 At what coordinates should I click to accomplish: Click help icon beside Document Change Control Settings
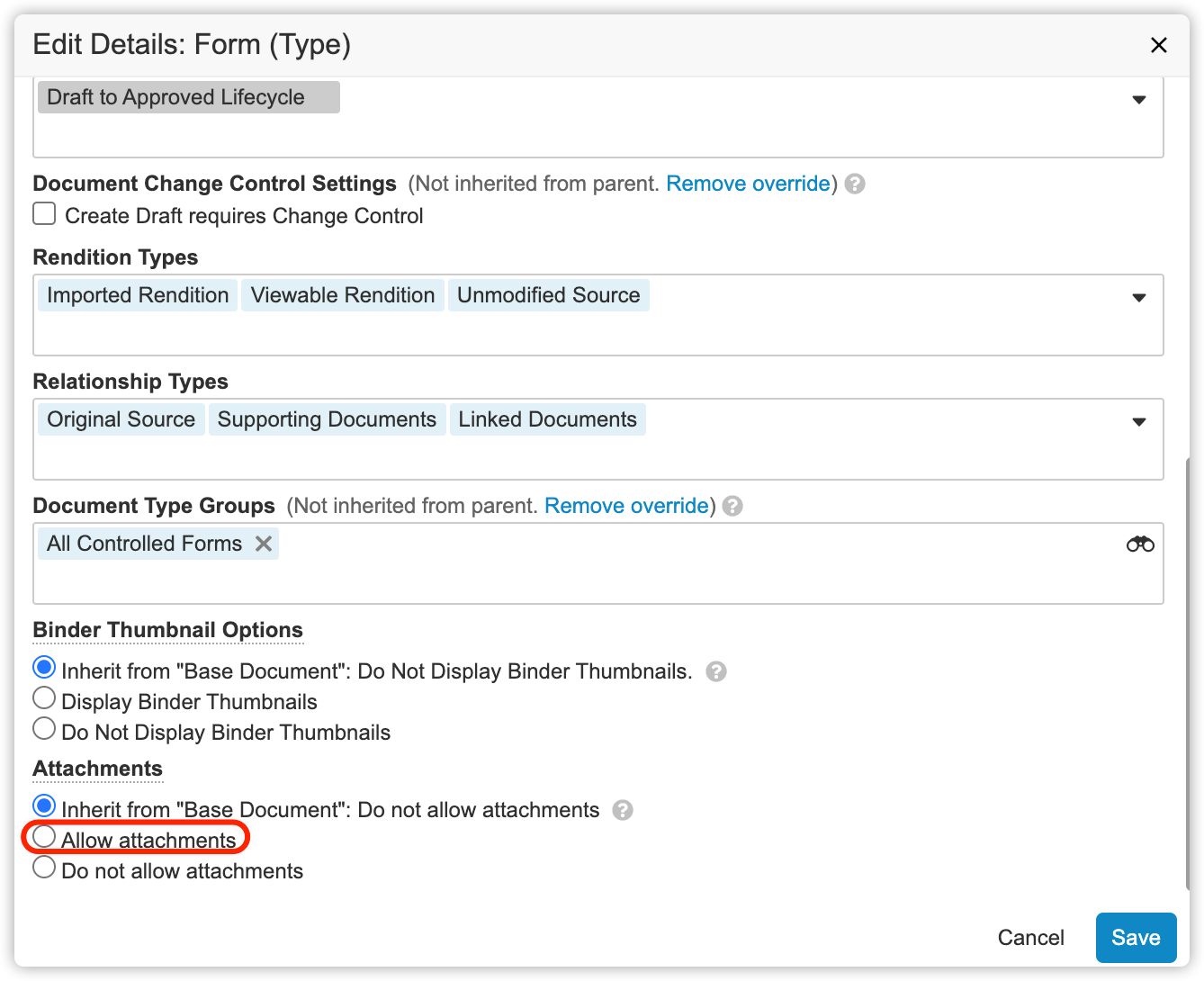coord(856,184)
